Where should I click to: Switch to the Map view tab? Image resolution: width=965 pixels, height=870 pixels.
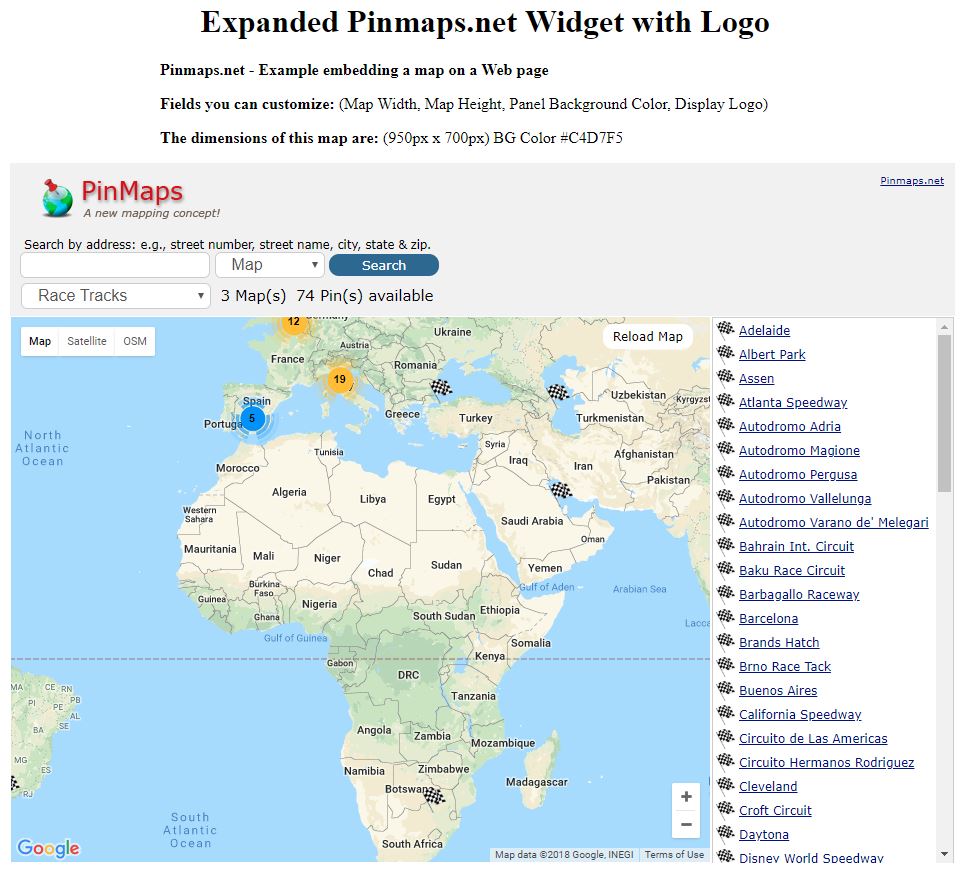coord(40,341)
